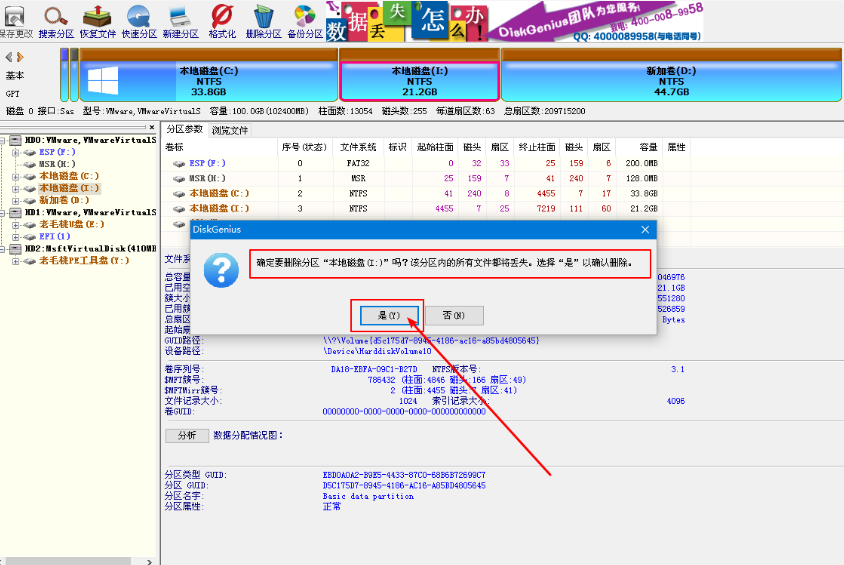Viewport: 844px width, 565px height.
Task: Expand the 本地磁盘(I:) tree node
Action: 16,189
